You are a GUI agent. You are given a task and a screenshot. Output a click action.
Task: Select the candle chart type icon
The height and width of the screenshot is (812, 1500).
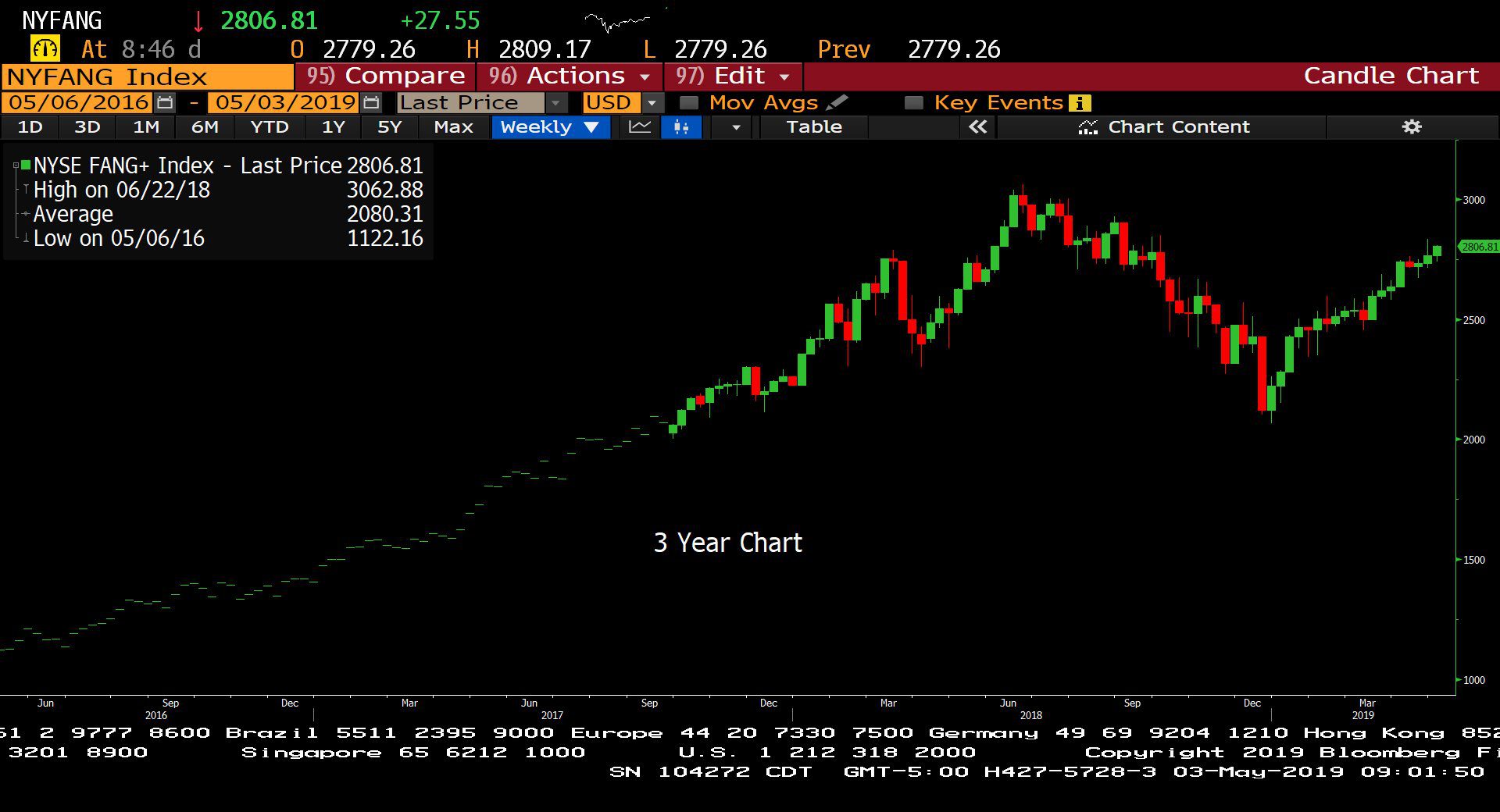pos(681,127)
